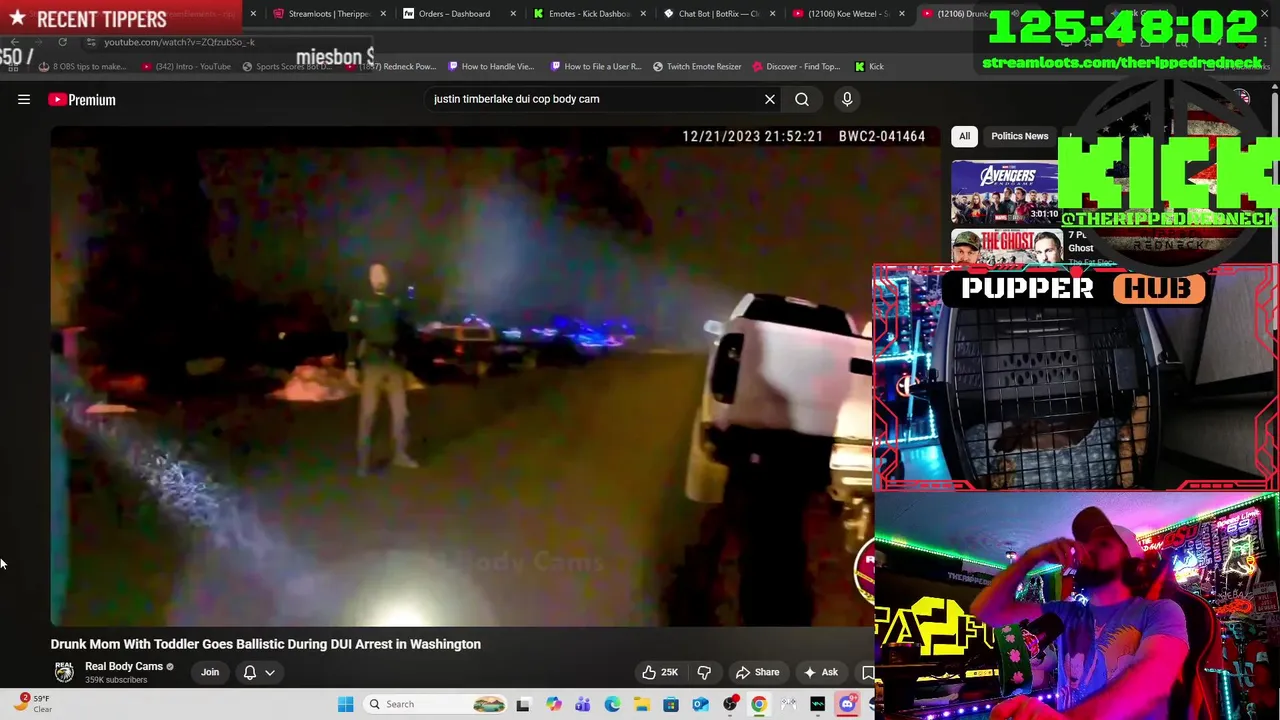Screen dimensions: 1280x720
Task: Open notification bell preferences dropdown
Action: point(259,672)
